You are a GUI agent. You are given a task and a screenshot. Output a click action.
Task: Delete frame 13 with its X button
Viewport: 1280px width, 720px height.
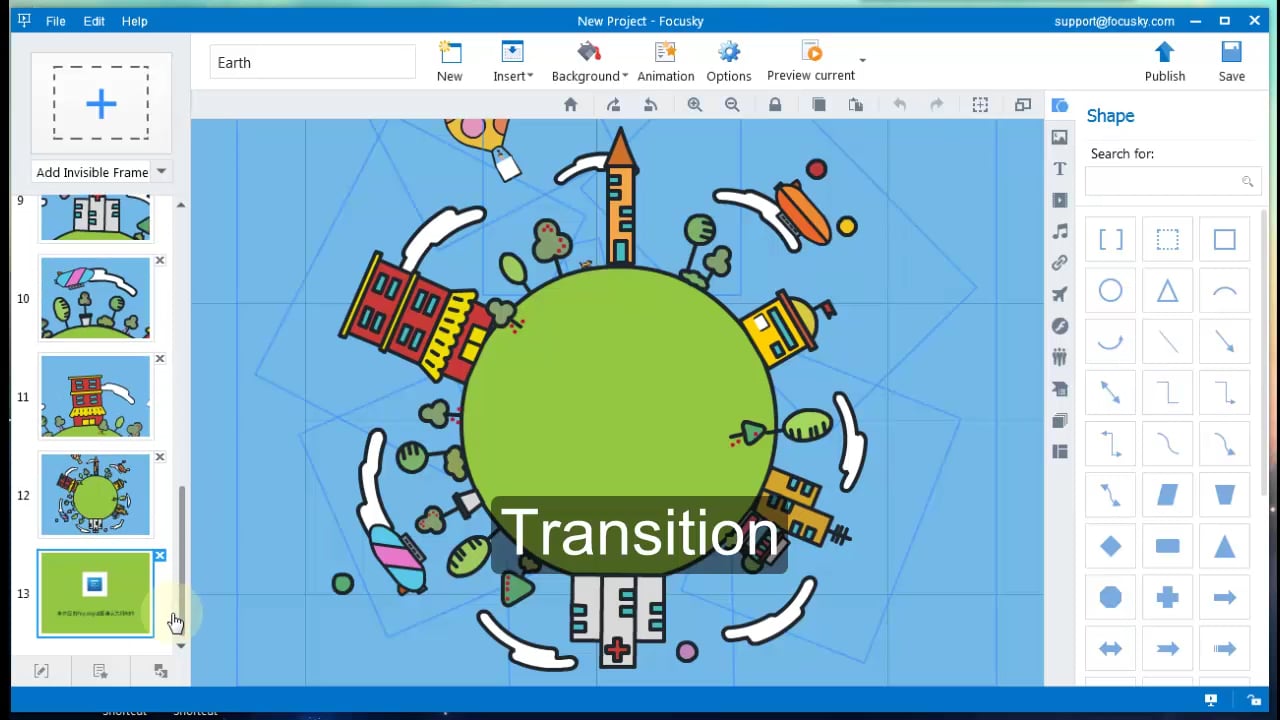point(160,556)
